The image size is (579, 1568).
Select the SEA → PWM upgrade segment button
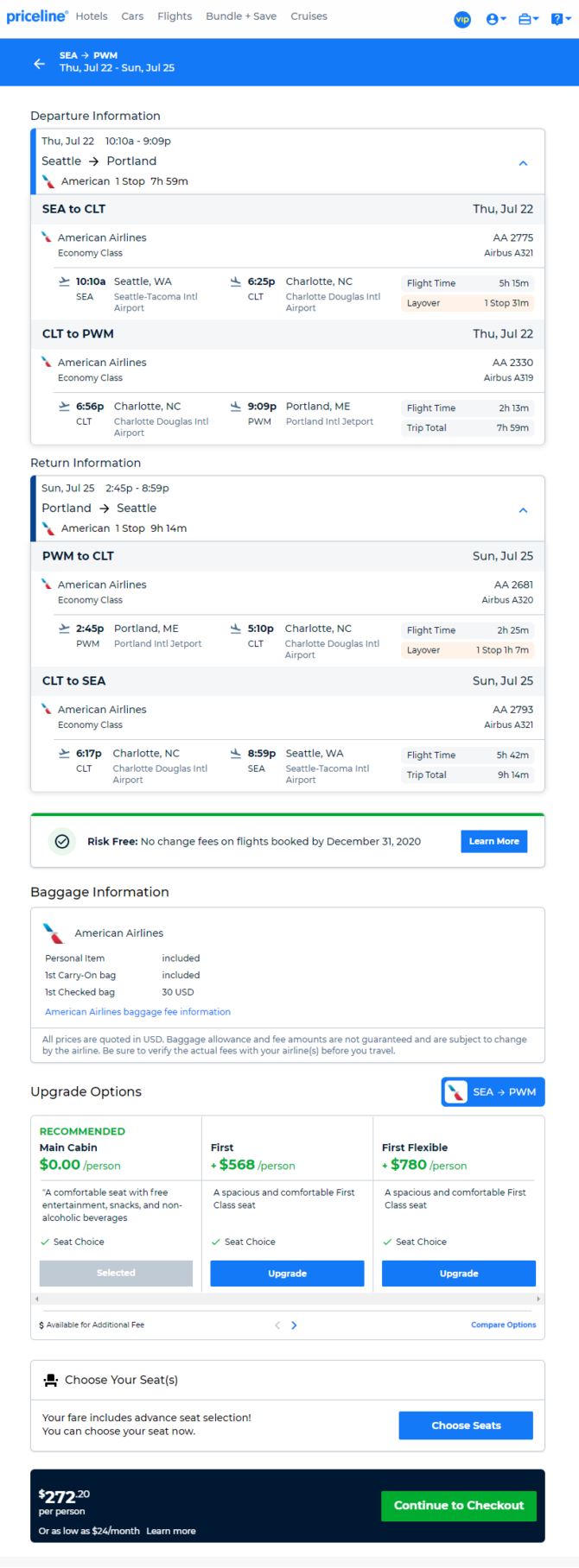[493, 1092]
